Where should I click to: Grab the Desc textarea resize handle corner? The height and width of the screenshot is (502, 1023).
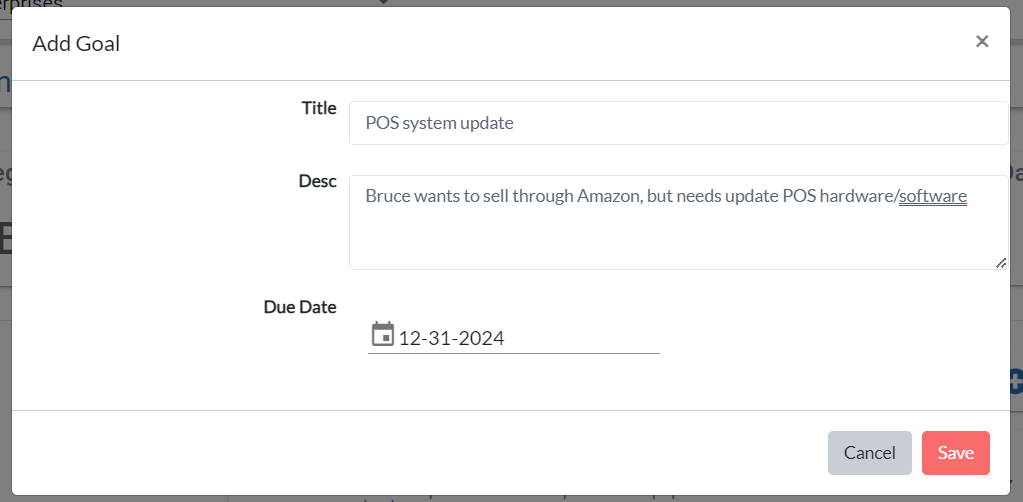click(1001, 262)
